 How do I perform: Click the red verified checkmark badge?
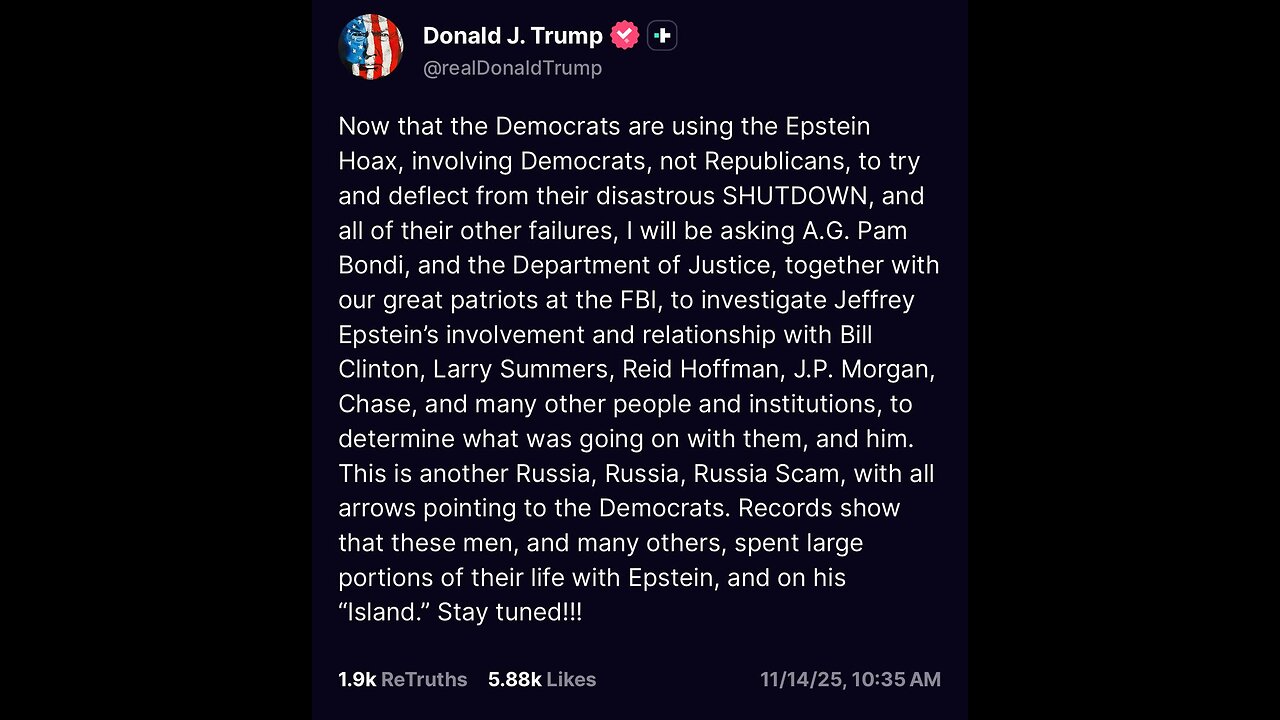coord(625,36)
